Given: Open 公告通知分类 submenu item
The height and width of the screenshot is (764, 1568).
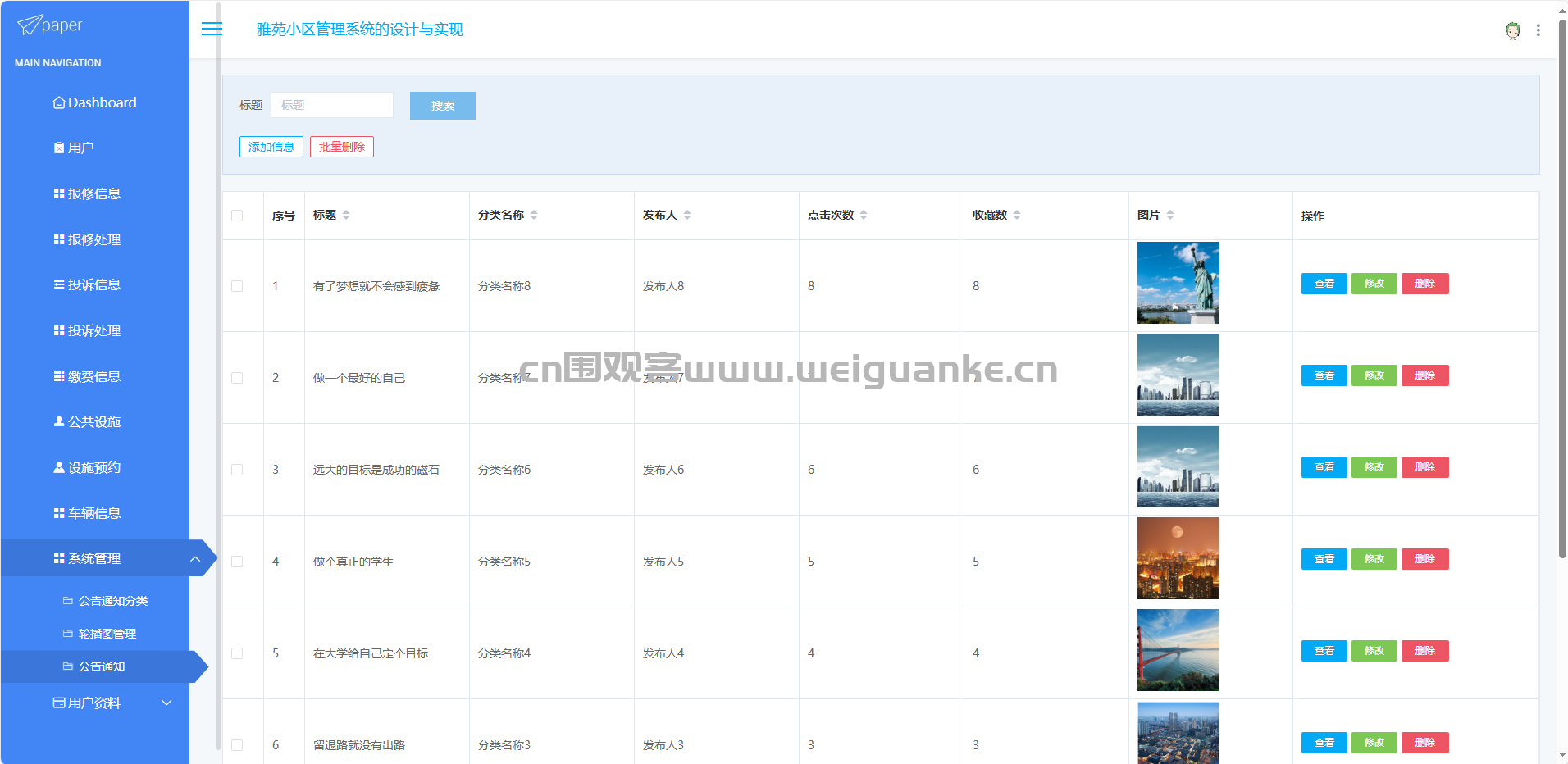Looking at the screenshot, I should pyautogui.click(x=112, y=601).
